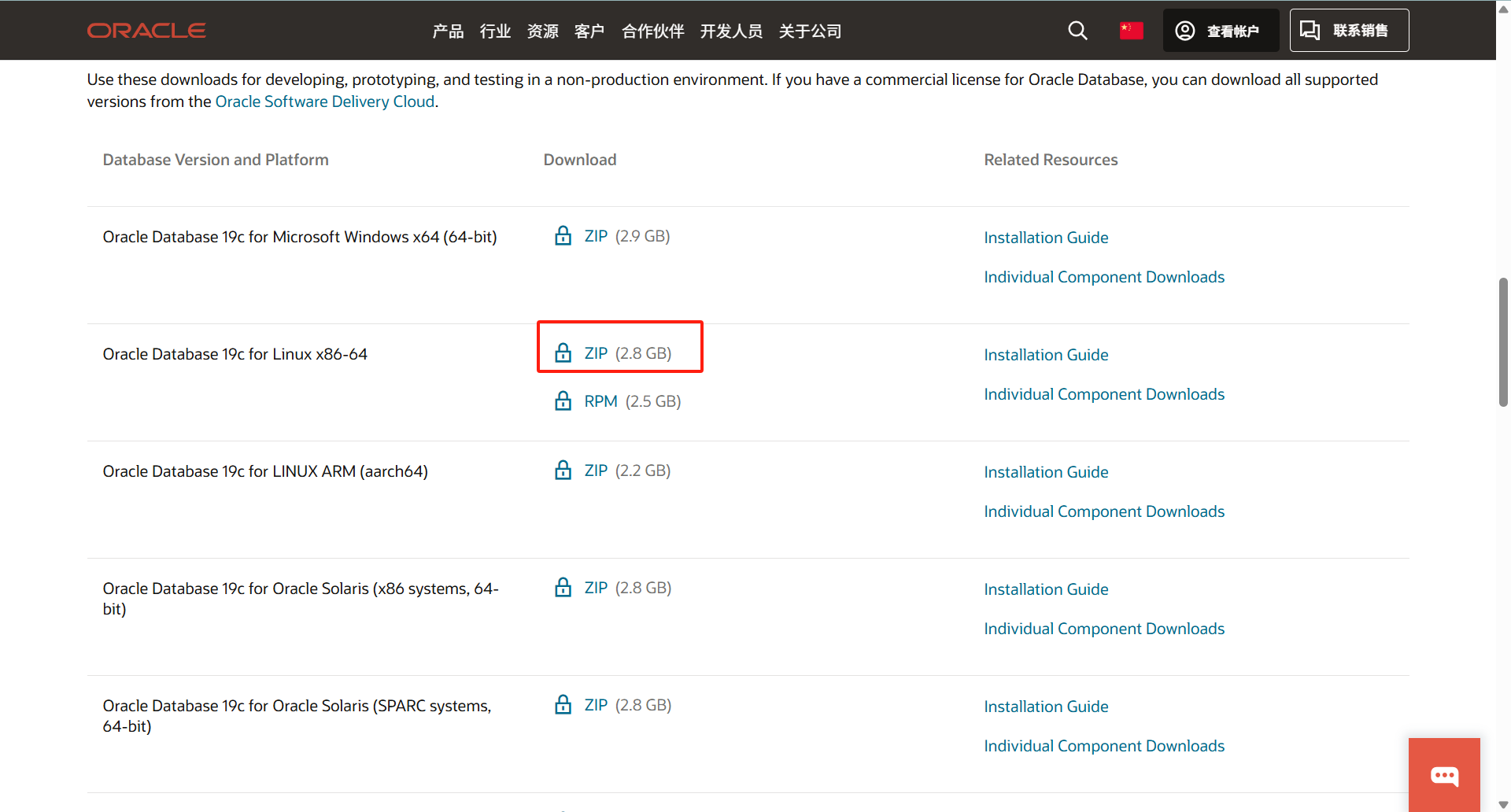The width and height of the screenshot is (1511, 812).
Task: Open Individual Component Downloads for Windows x64
Action: pos(1104,277)
